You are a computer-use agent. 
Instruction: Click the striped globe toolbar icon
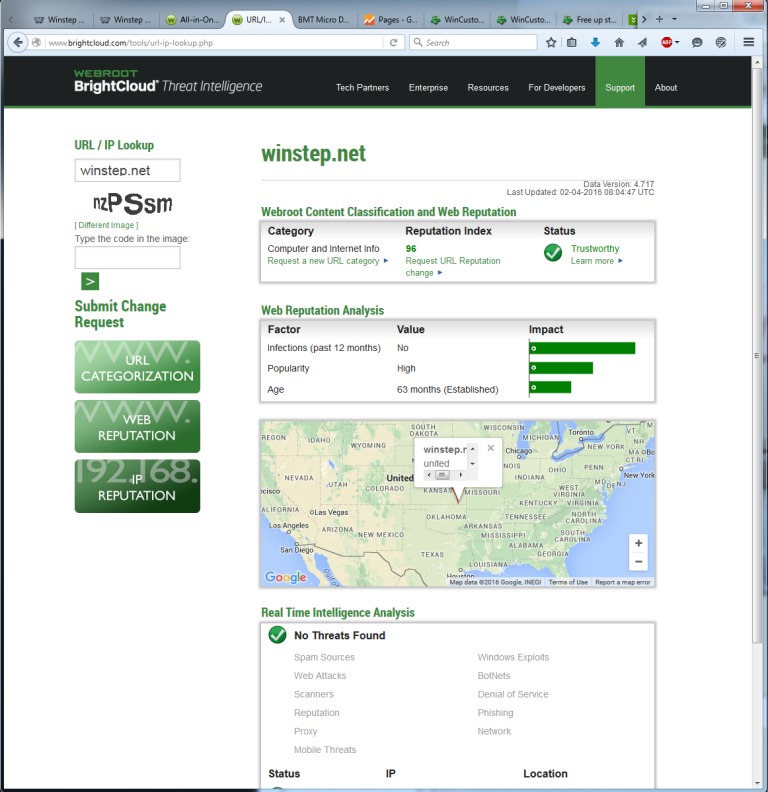tap(721, 43)
